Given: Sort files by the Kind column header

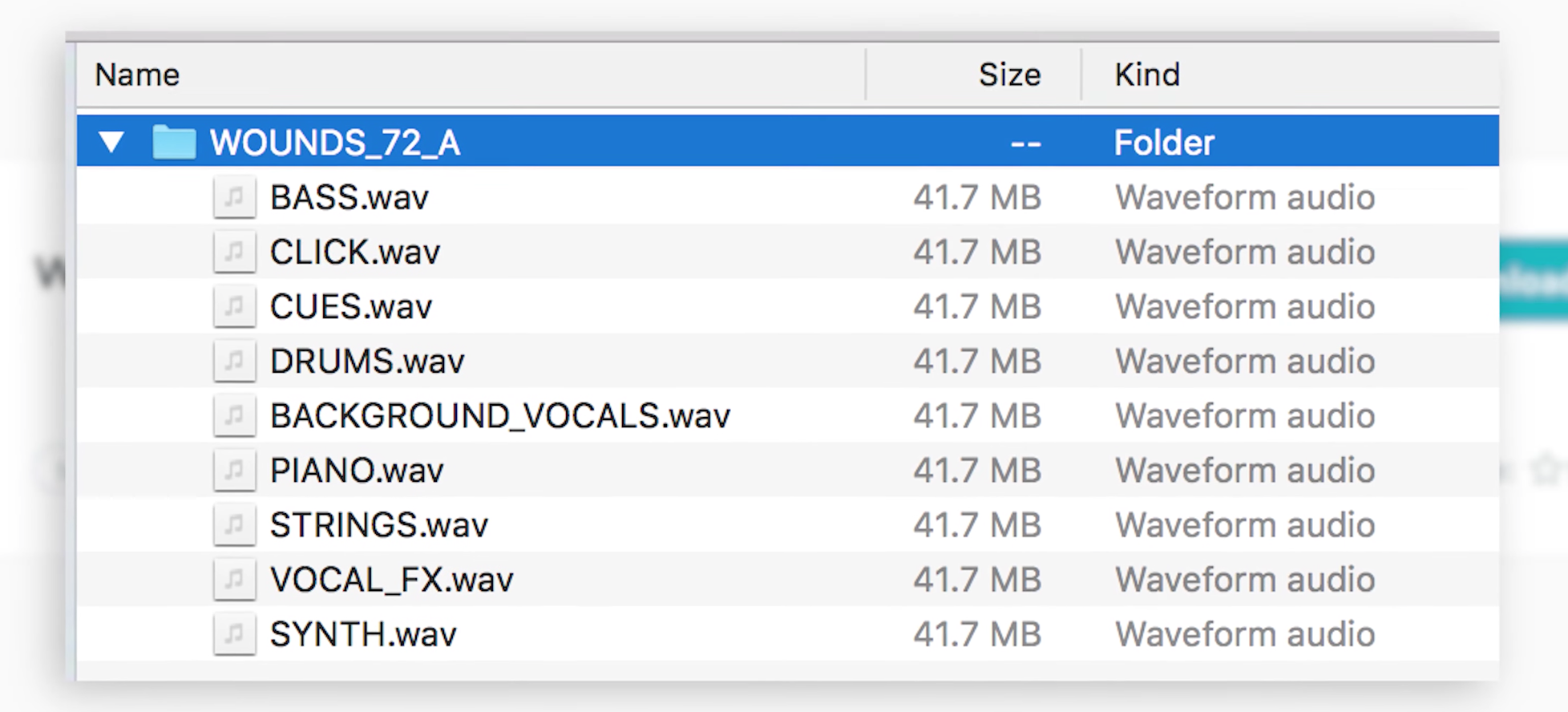Looking at the screenshot, I should (1146, 75).
